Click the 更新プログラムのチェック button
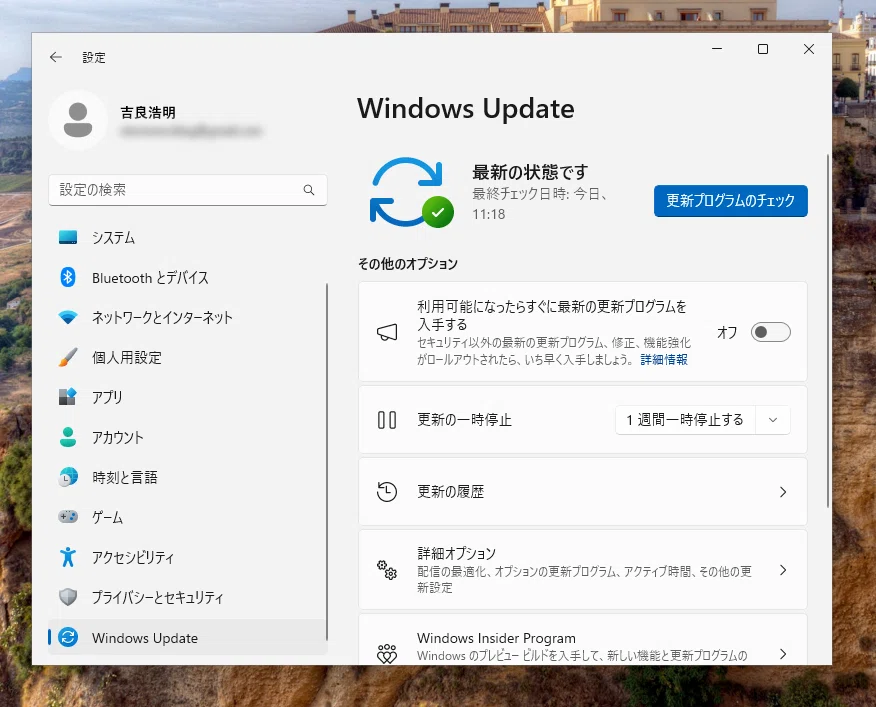 (x=731, y=201)
